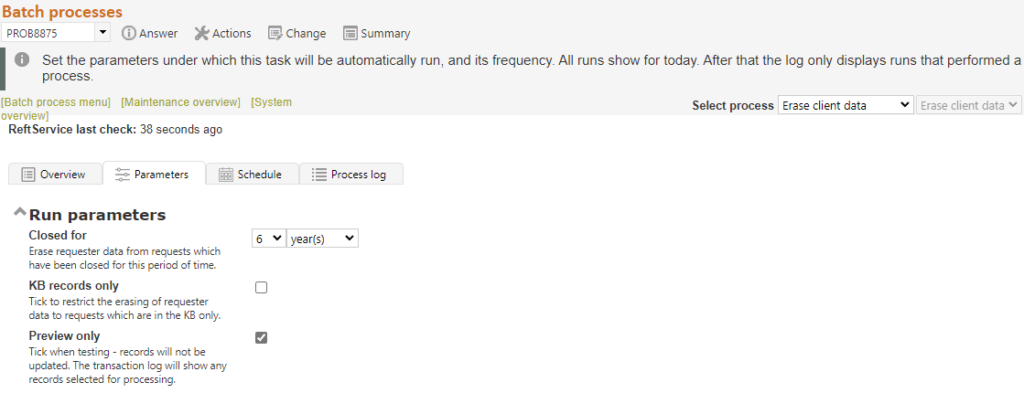The width and height of the screenshot is (1024, 393).
Task: Open the year(s) period unit dropdown
Action: pos(323,239)
